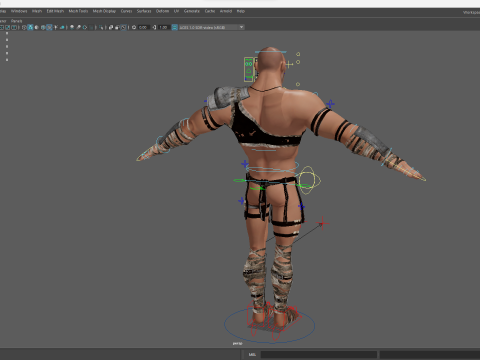
Task: Expand the color space dropdown arrow
Action: pos(241,27)
